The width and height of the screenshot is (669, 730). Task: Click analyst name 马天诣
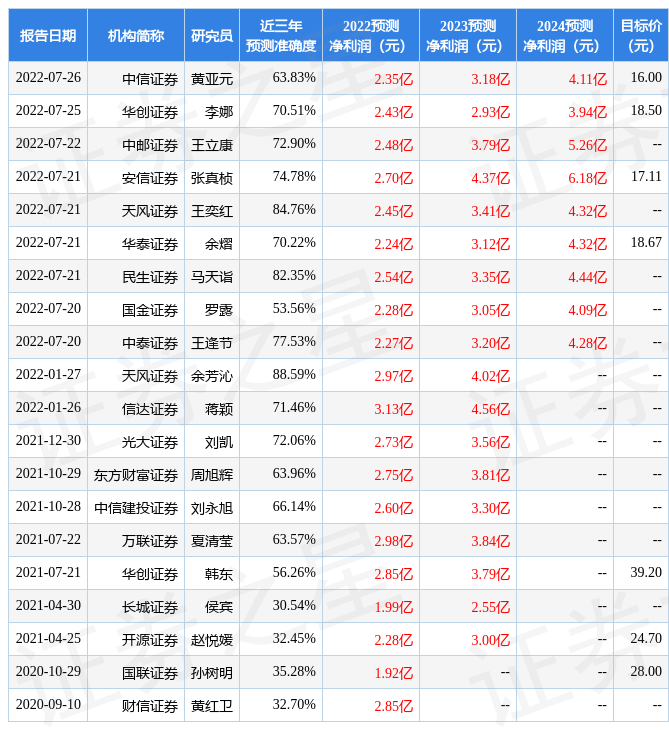coord(212,277)
